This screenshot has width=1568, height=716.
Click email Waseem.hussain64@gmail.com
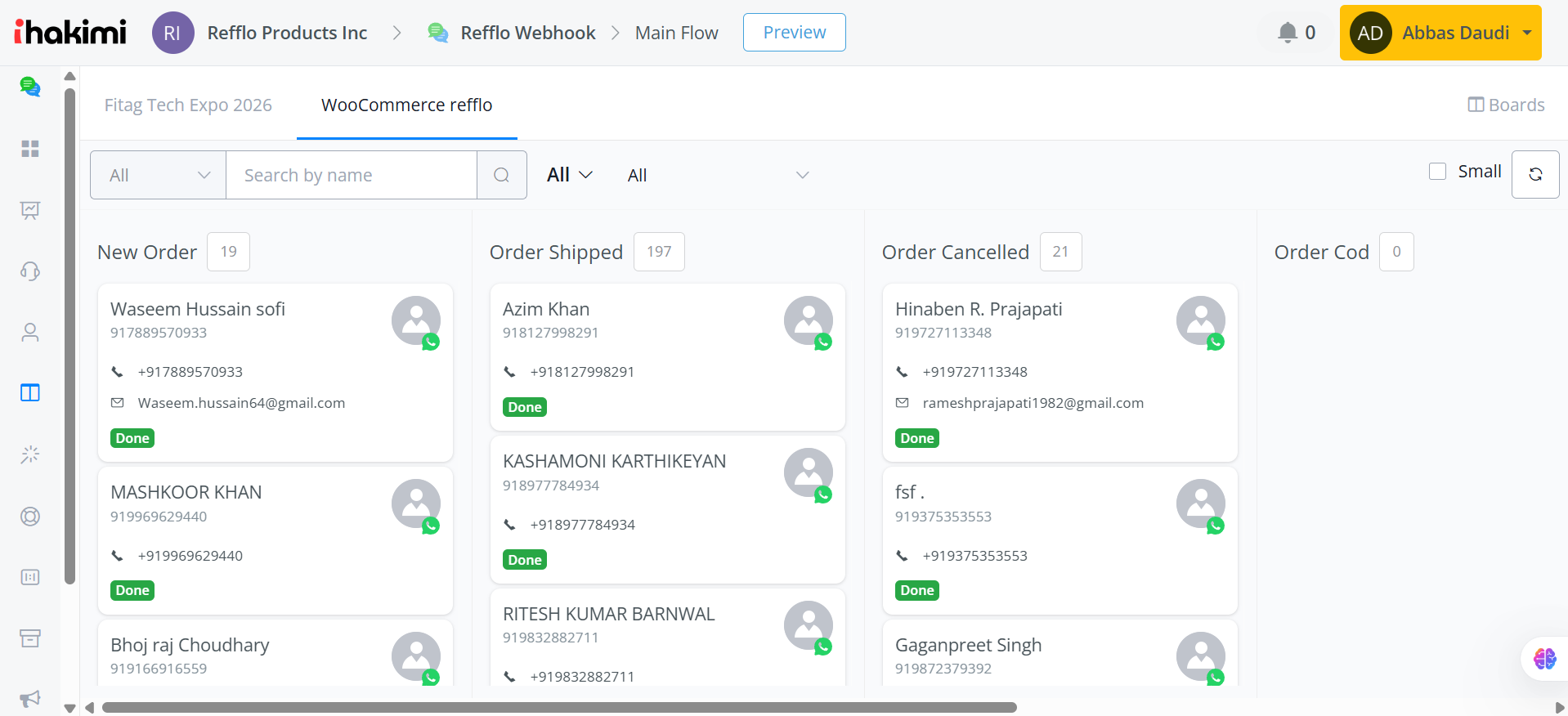pyautogui.click(x=241, y=403)
